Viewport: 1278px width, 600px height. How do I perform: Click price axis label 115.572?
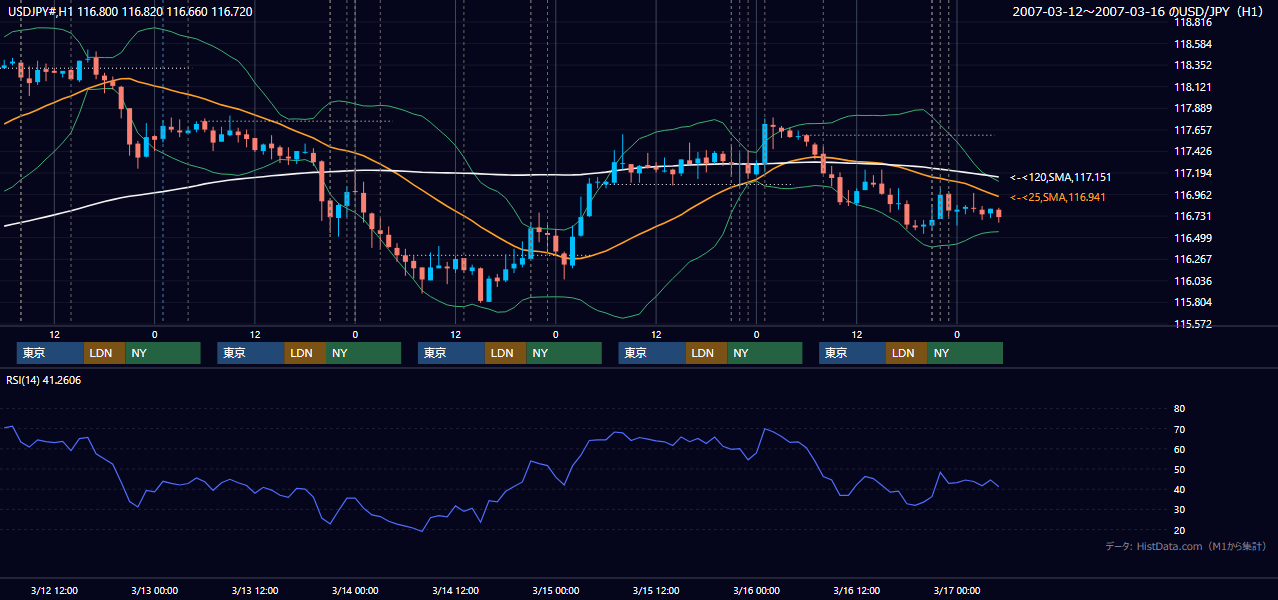1192,324
